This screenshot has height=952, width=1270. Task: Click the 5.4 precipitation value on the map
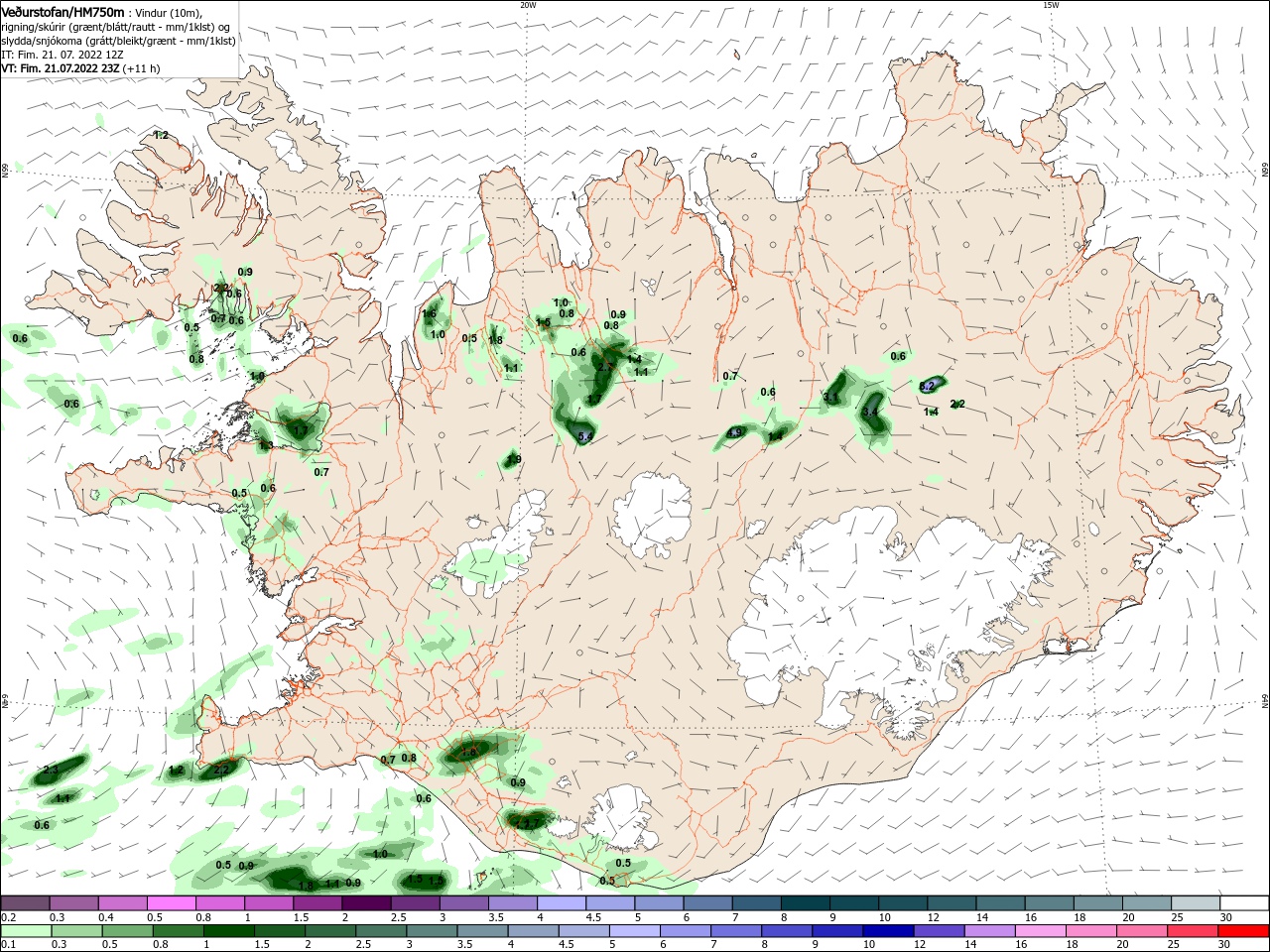(x=584, y=436)
